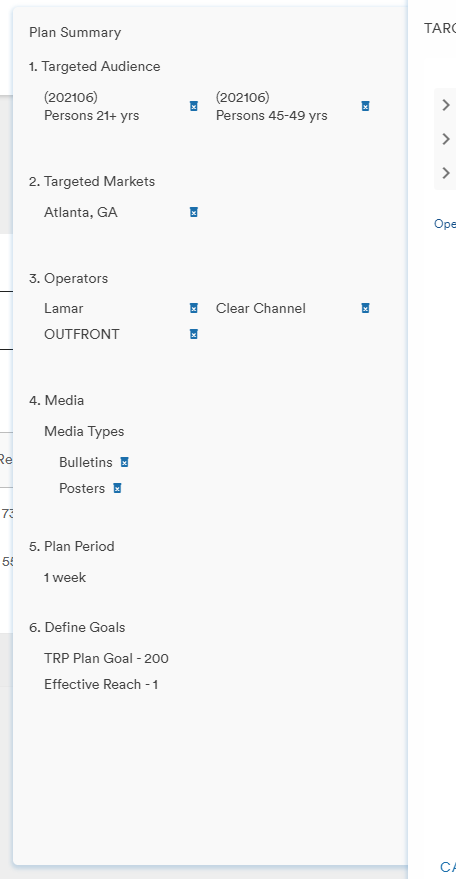
Task: Select the 3. Operators heading
Action: point(68,279)
